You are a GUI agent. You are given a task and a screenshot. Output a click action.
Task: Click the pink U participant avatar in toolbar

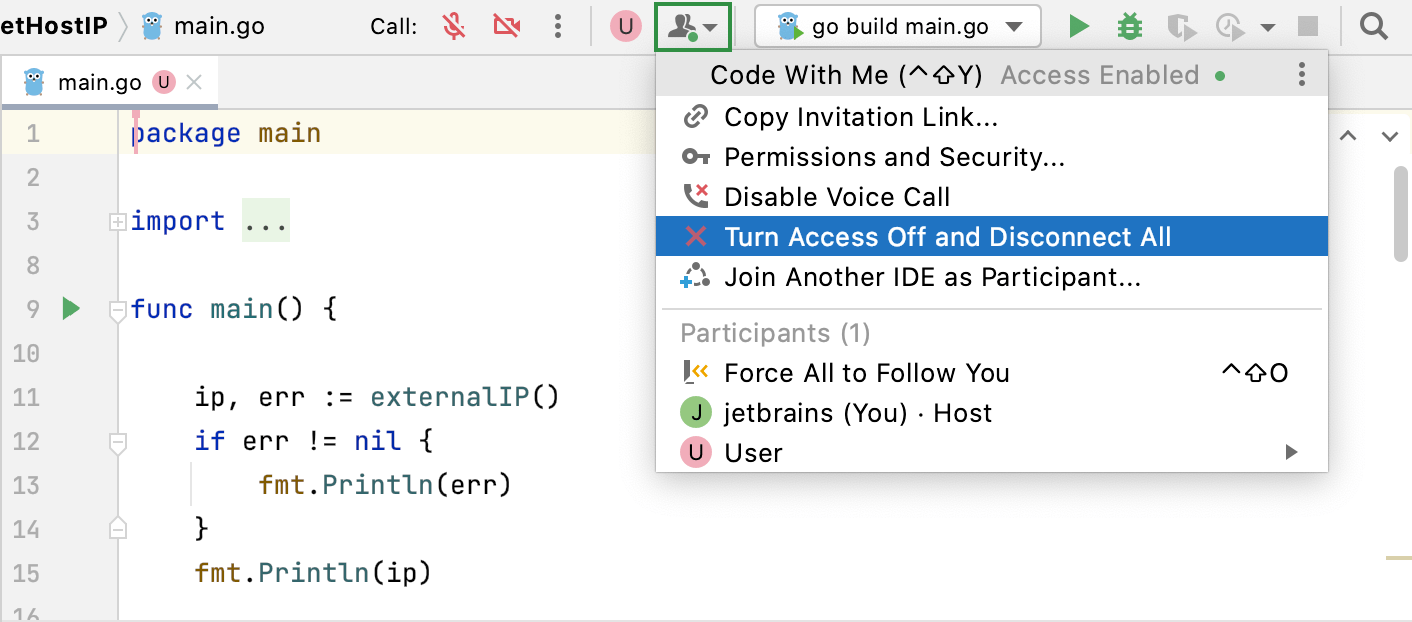coord(626,27)
